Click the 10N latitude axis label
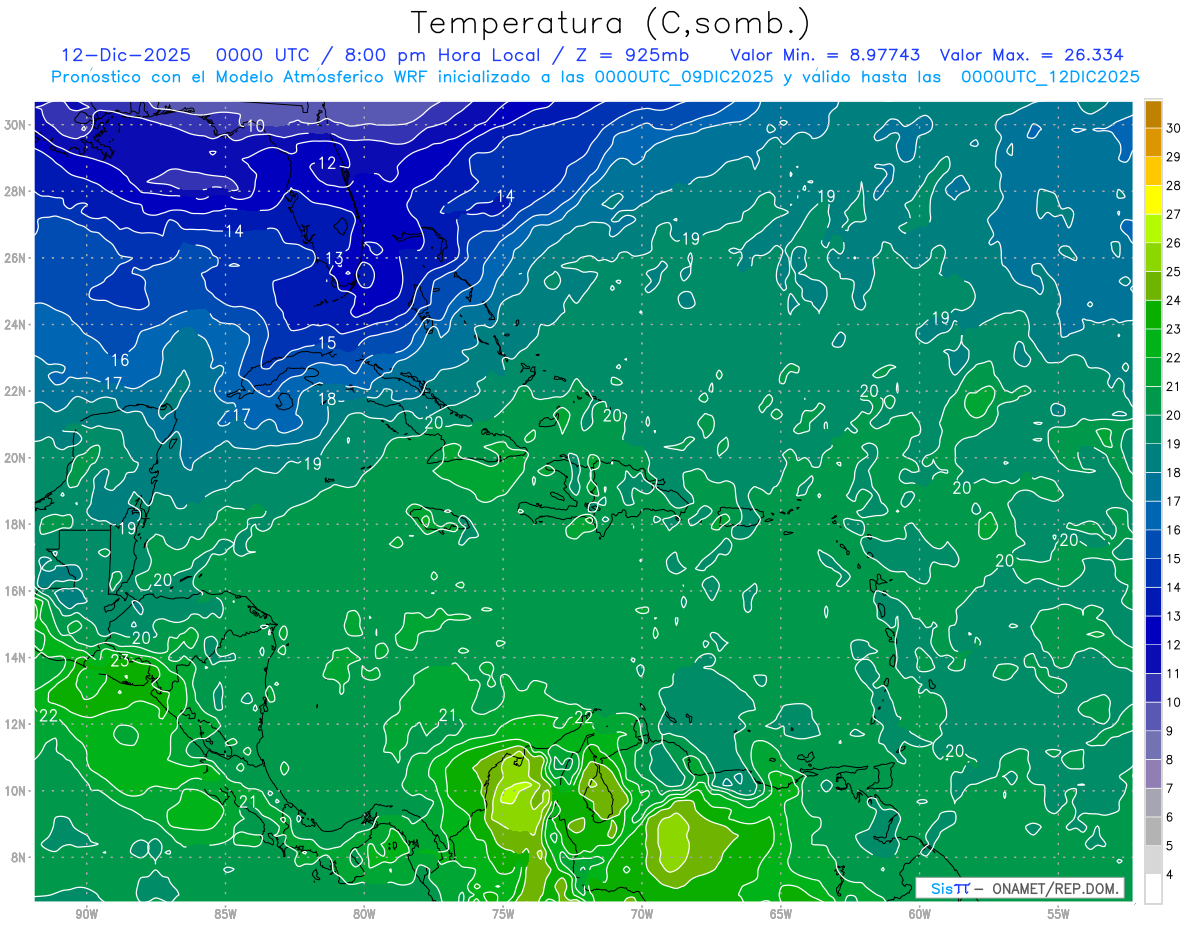Screen dimensions: 1200x927 click(x=15, y=790)
